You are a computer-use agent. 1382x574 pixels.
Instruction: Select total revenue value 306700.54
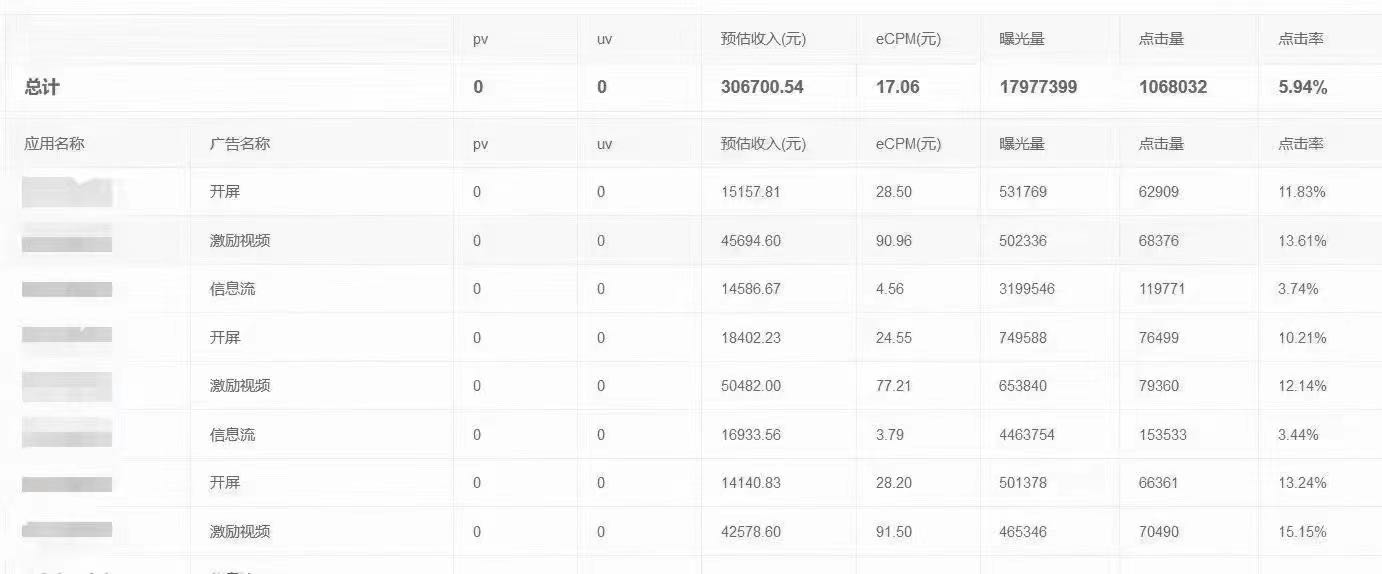pyautogui.click(x=762, y=87)
